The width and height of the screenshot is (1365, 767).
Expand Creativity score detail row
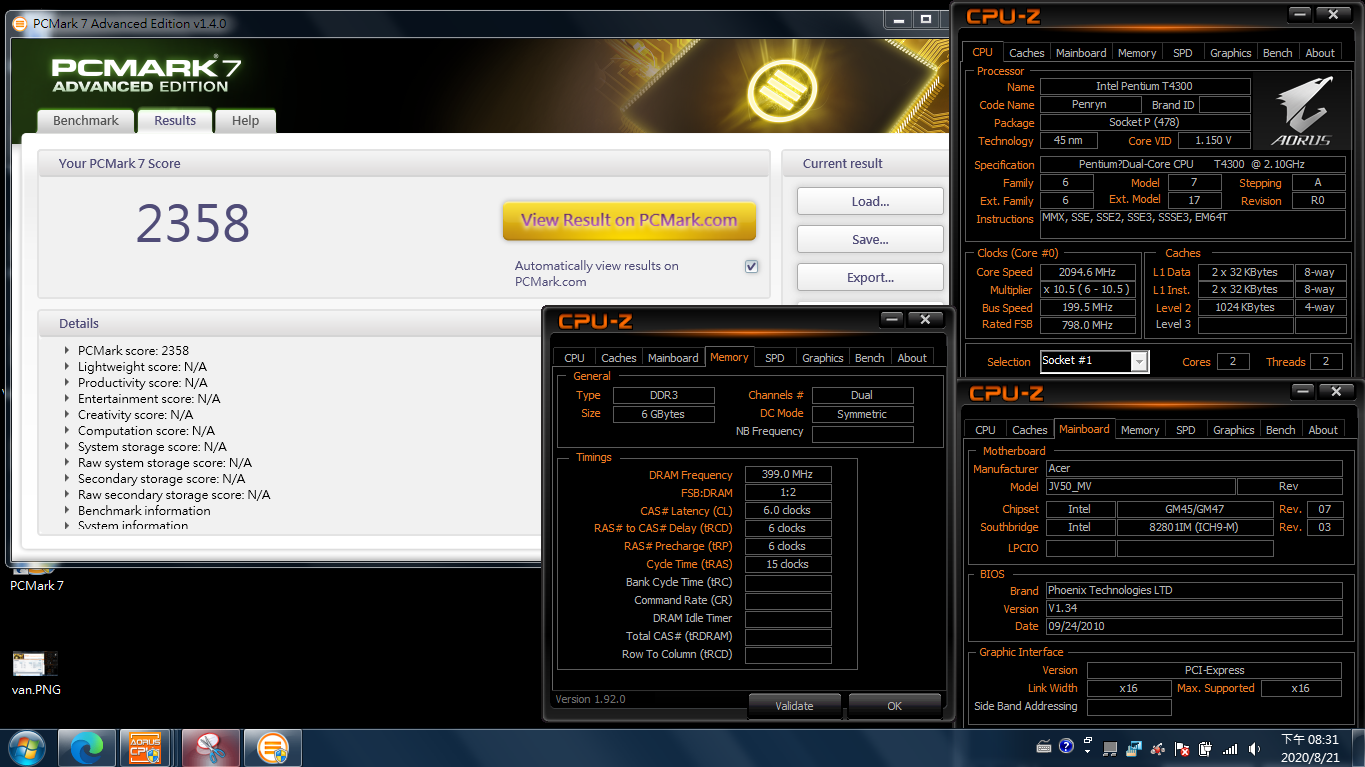coord(67,414)
